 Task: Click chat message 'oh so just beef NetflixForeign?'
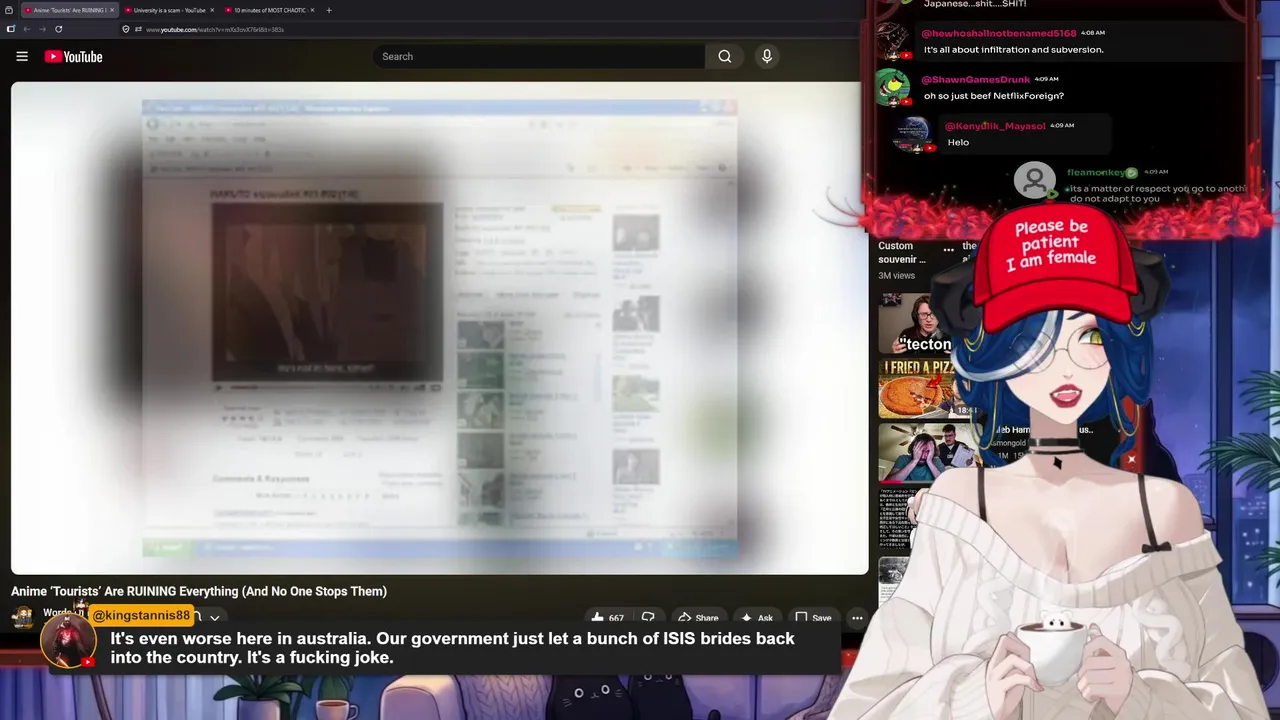(994, 96)
